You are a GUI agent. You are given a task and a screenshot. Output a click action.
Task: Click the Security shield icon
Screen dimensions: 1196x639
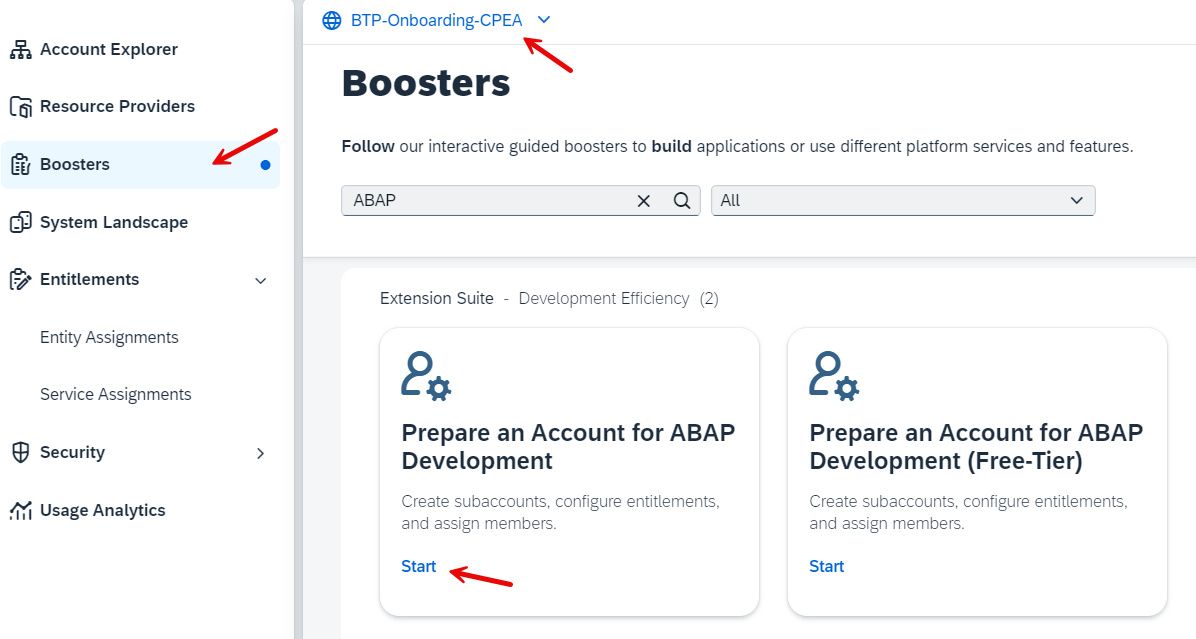[21, 452]
